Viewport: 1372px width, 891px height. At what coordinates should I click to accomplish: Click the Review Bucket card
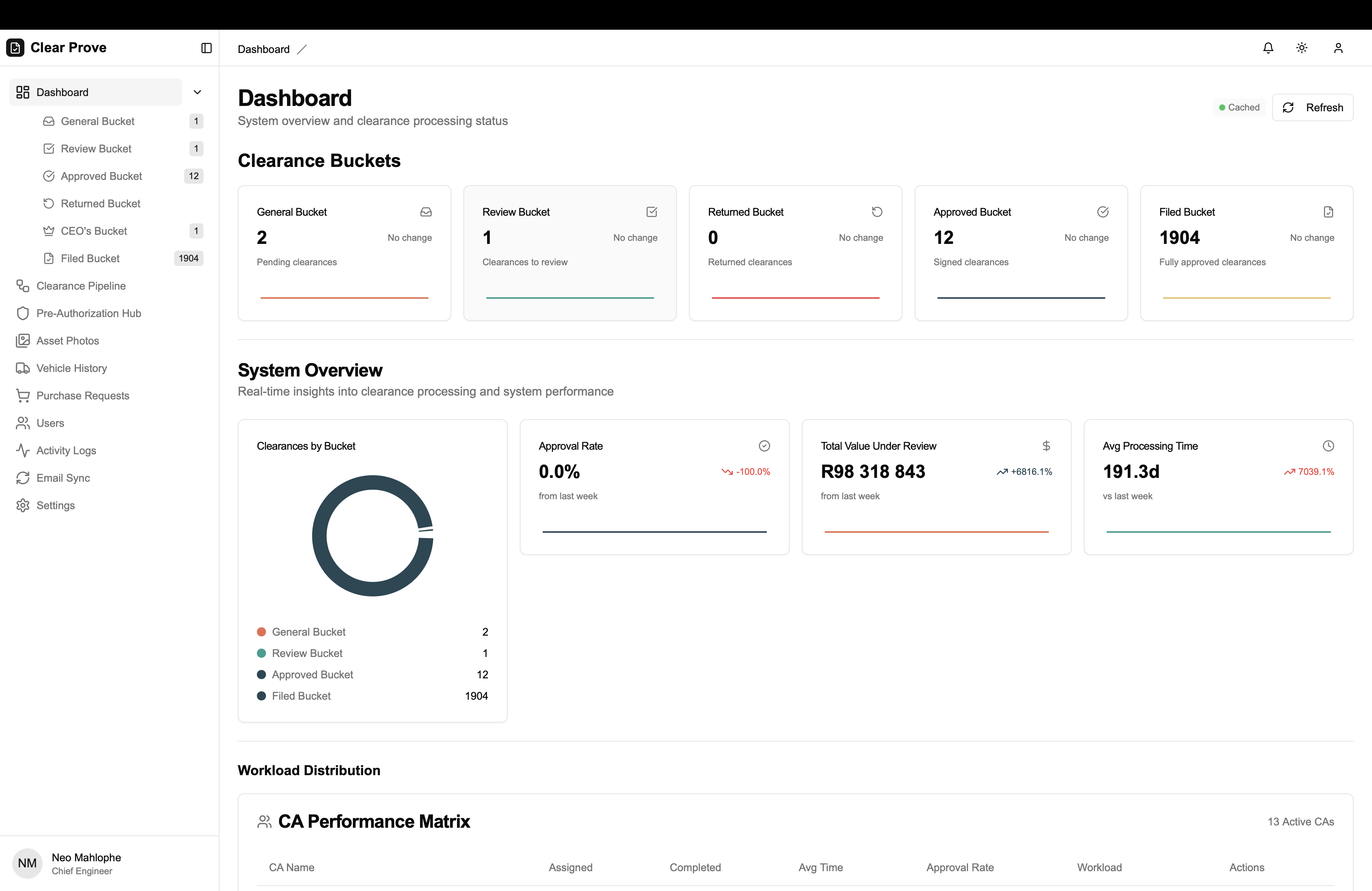click(x=569, y=253)
